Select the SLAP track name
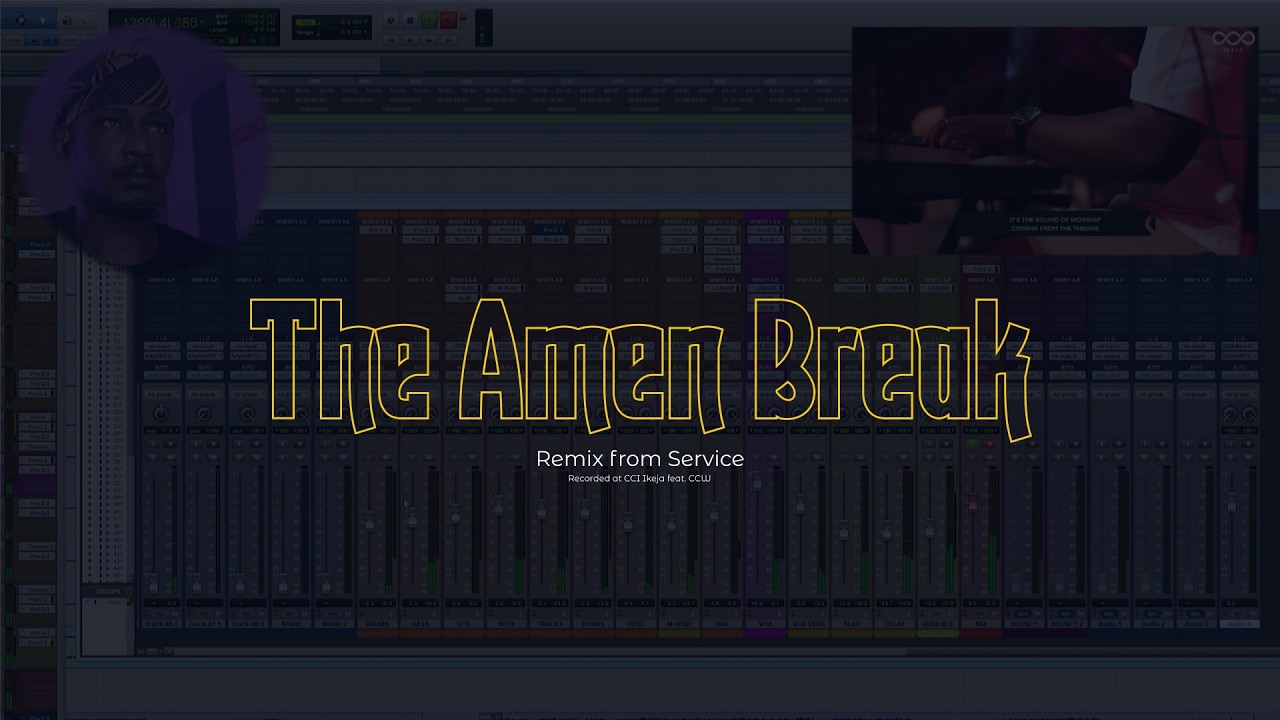The height and width of the screenshot is (720, 1280). pos(851,624)
